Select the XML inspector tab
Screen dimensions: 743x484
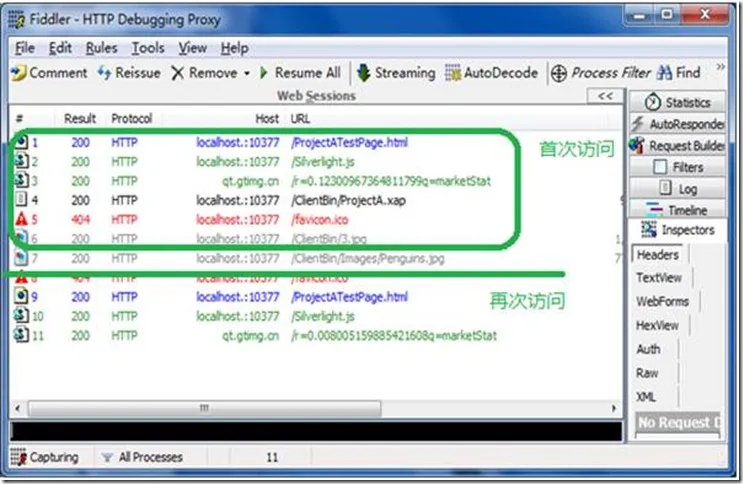coord(646,396)
